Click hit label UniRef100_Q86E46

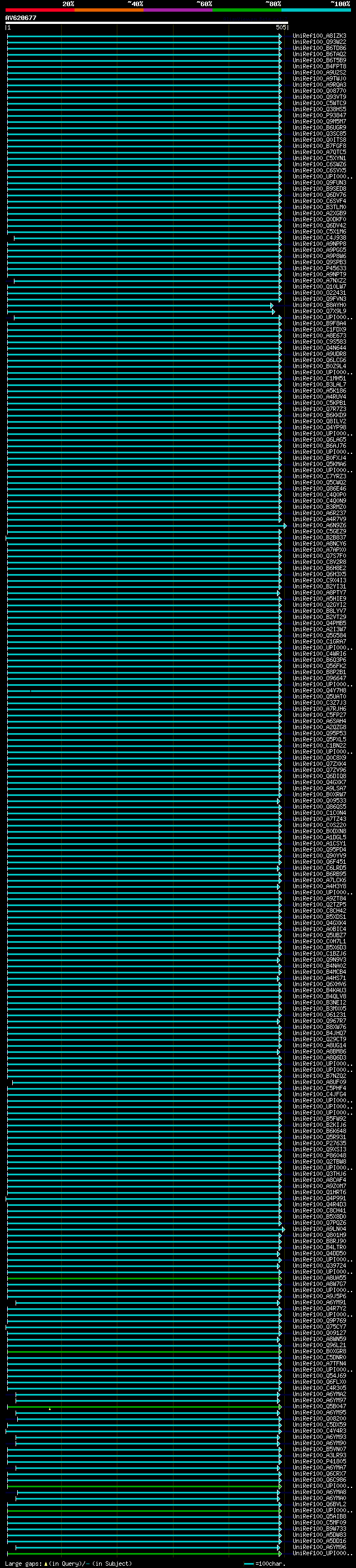tap(319, 489)
